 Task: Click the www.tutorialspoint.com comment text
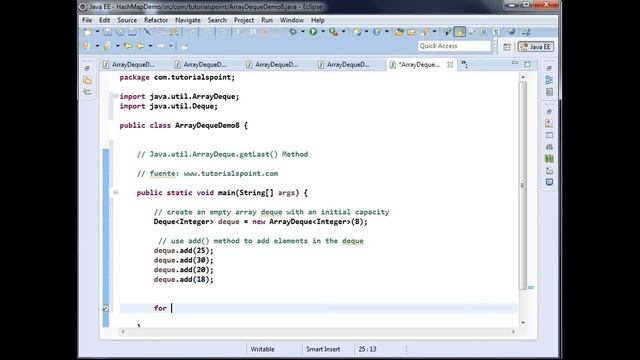coord(231,173)
